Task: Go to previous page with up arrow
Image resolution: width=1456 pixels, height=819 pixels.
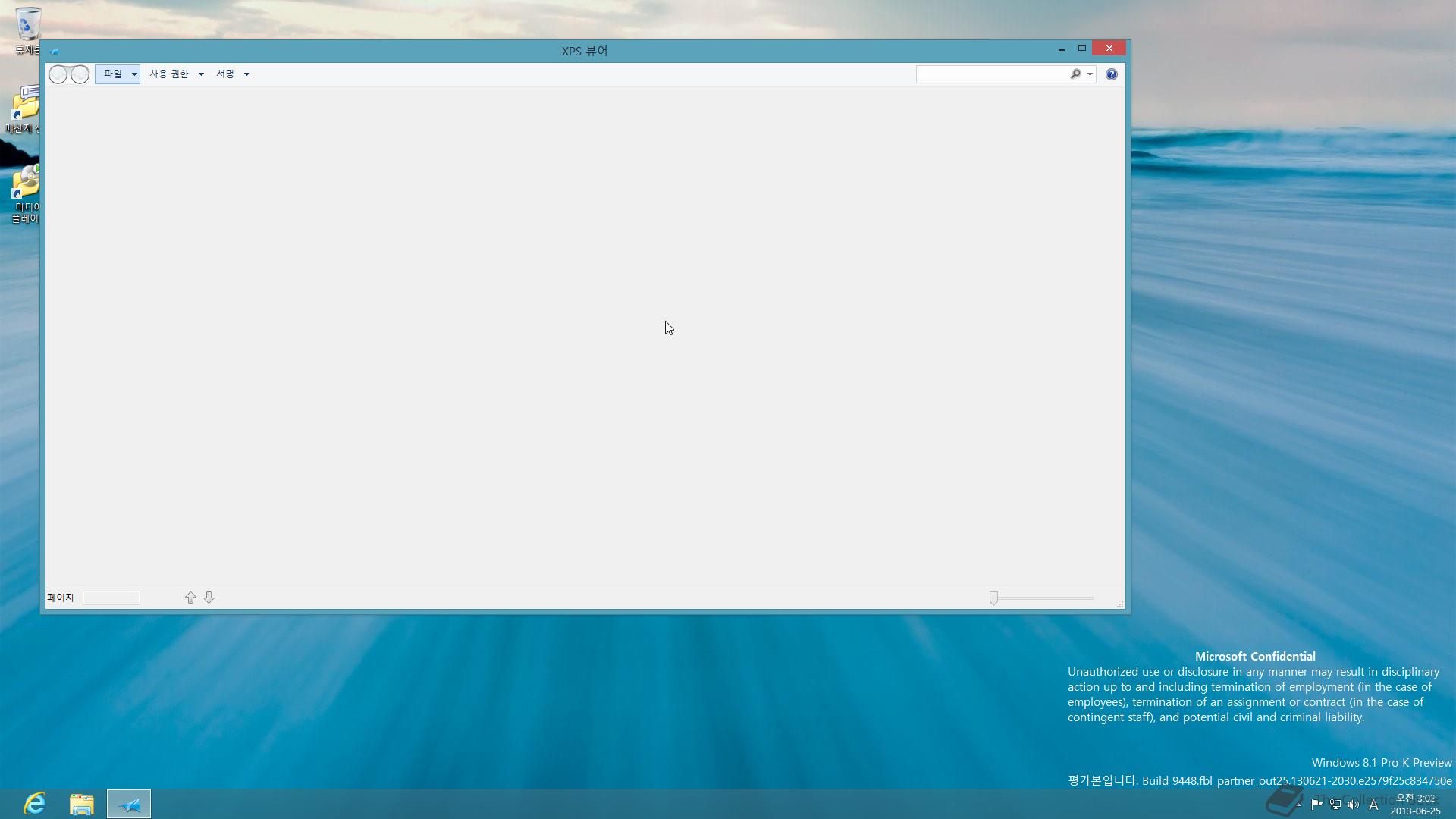Action: pyautogui.click(x=190, y=598)
